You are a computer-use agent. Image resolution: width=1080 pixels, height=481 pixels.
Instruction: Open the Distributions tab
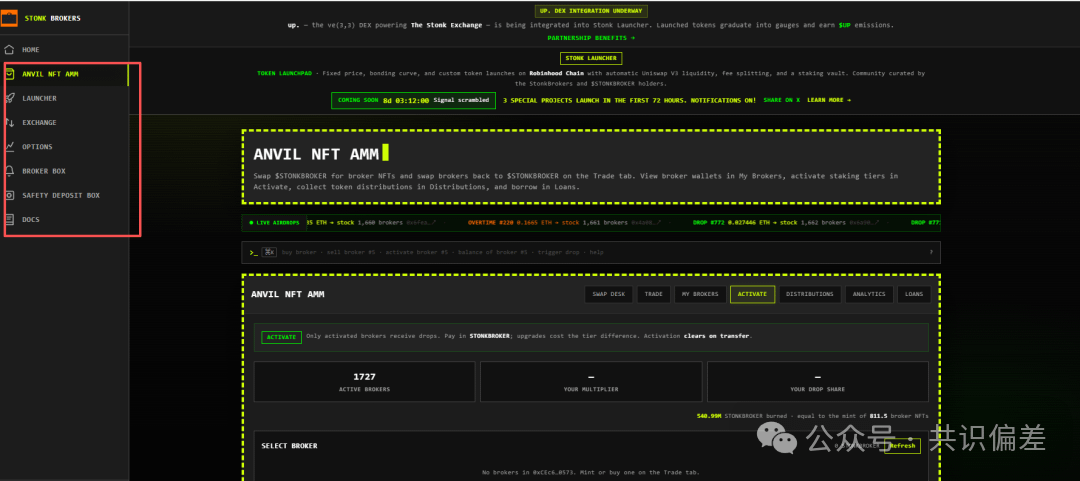(x=809, y=294)
